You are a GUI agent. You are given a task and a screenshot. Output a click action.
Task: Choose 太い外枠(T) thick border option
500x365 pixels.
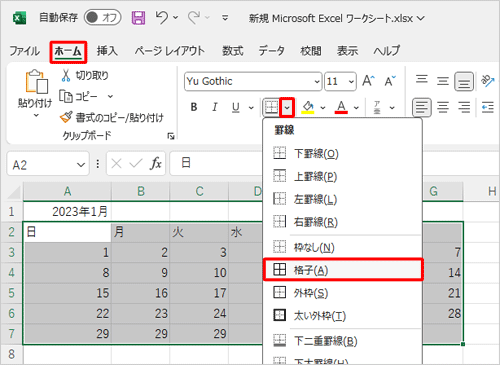[x=342, y=316]
